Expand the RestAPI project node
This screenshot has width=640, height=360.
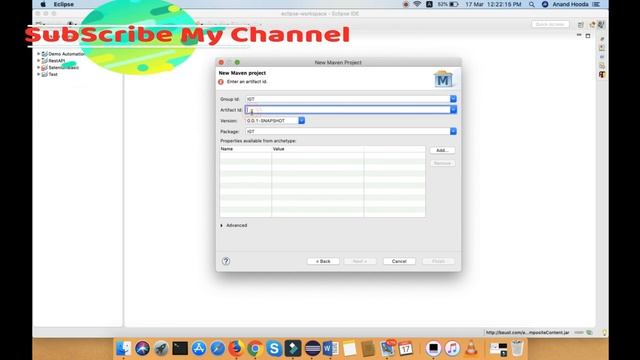click(39, 60)
